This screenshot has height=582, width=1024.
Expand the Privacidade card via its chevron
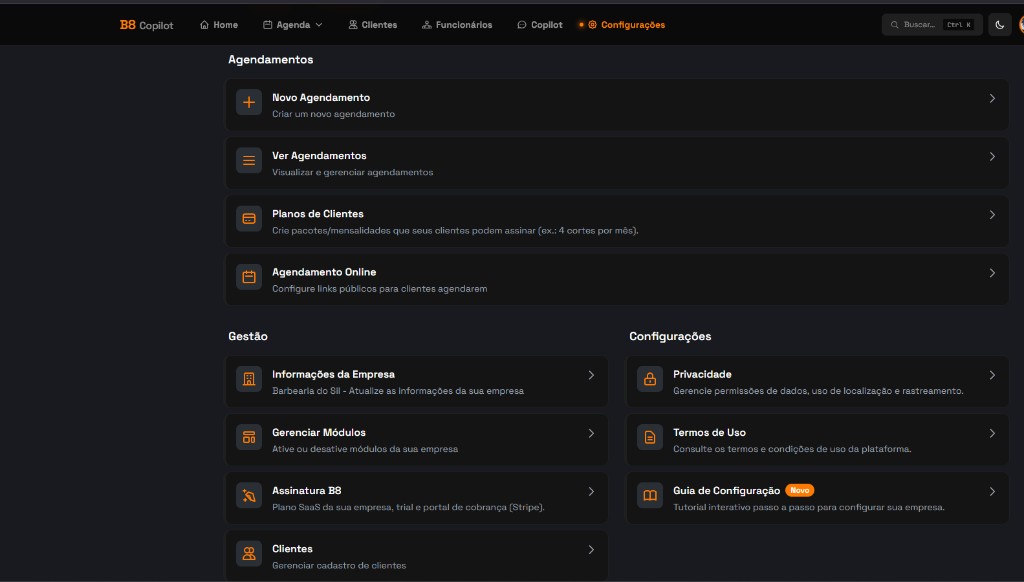(x=991, y=375)
